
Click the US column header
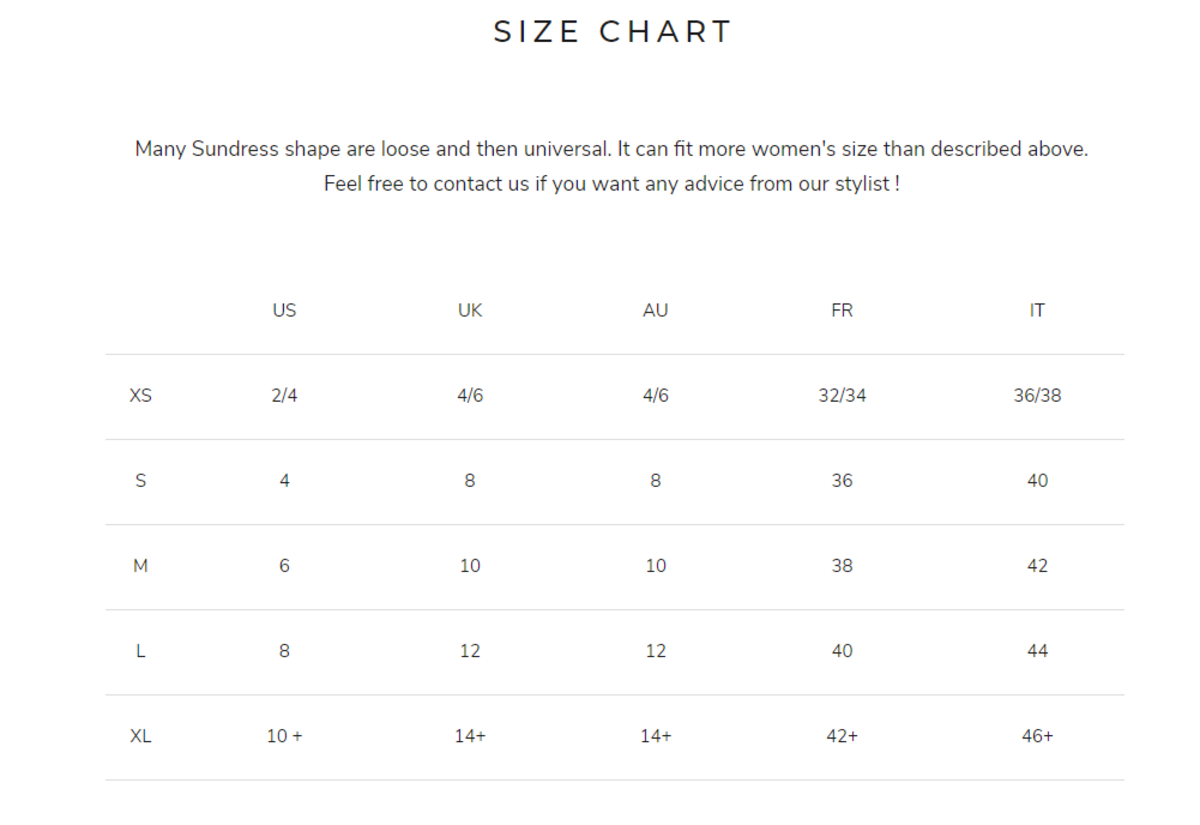point(284,310)
